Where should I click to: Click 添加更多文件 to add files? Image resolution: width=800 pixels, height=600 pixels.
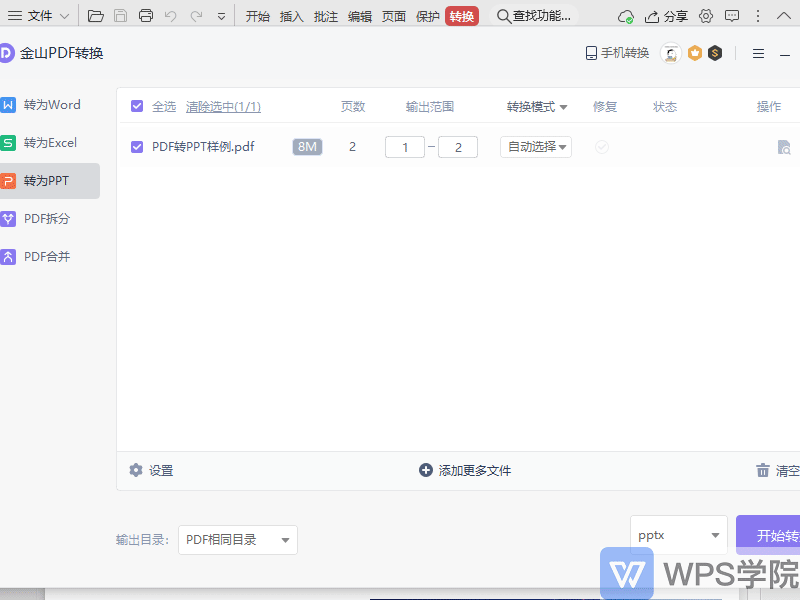pyautogui.click(x=465, y=470)
